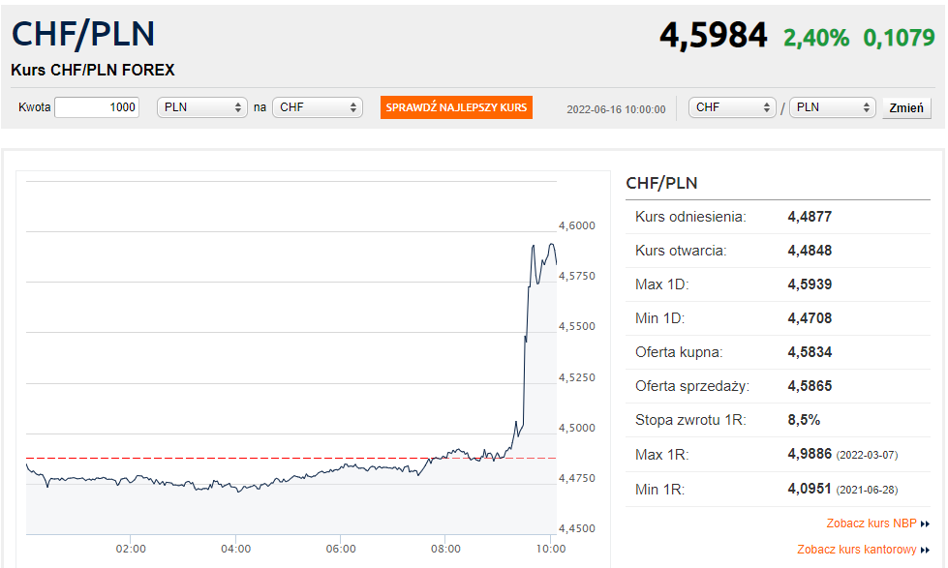Screen dimensions: 948x568
Task: Click the arrow icon beside Zobacz kurs NBP
Action: tap(925, 524)
